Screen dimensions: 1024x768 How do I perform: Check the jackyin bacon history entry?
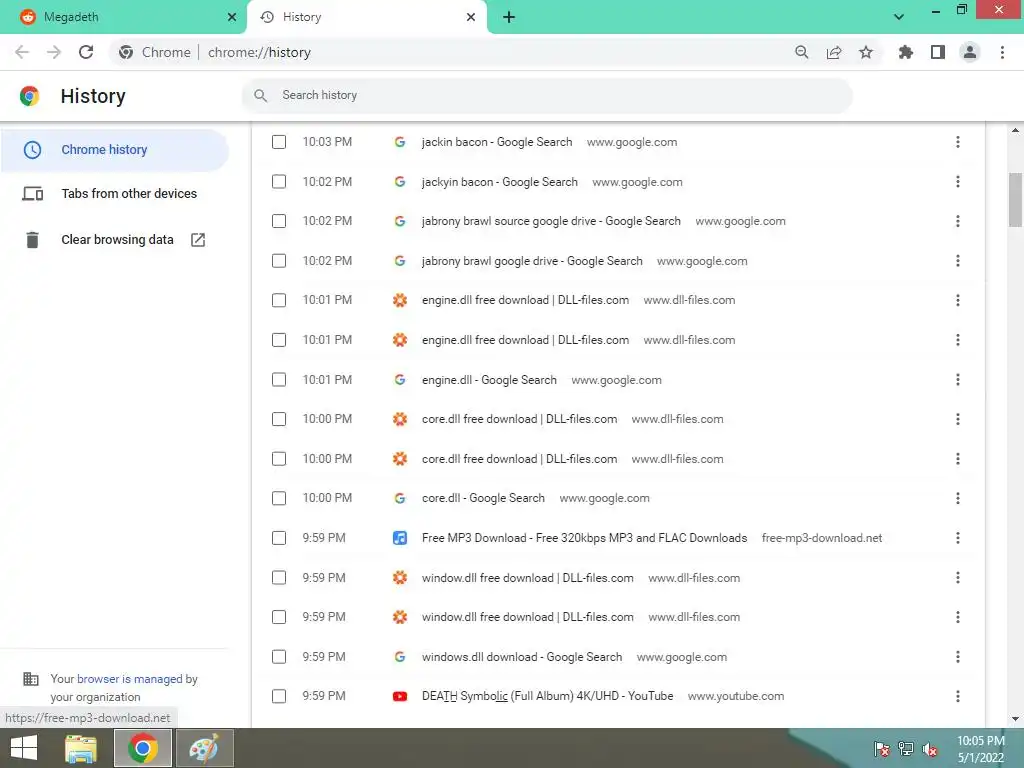pyautogui.click(x=279, y=182)
